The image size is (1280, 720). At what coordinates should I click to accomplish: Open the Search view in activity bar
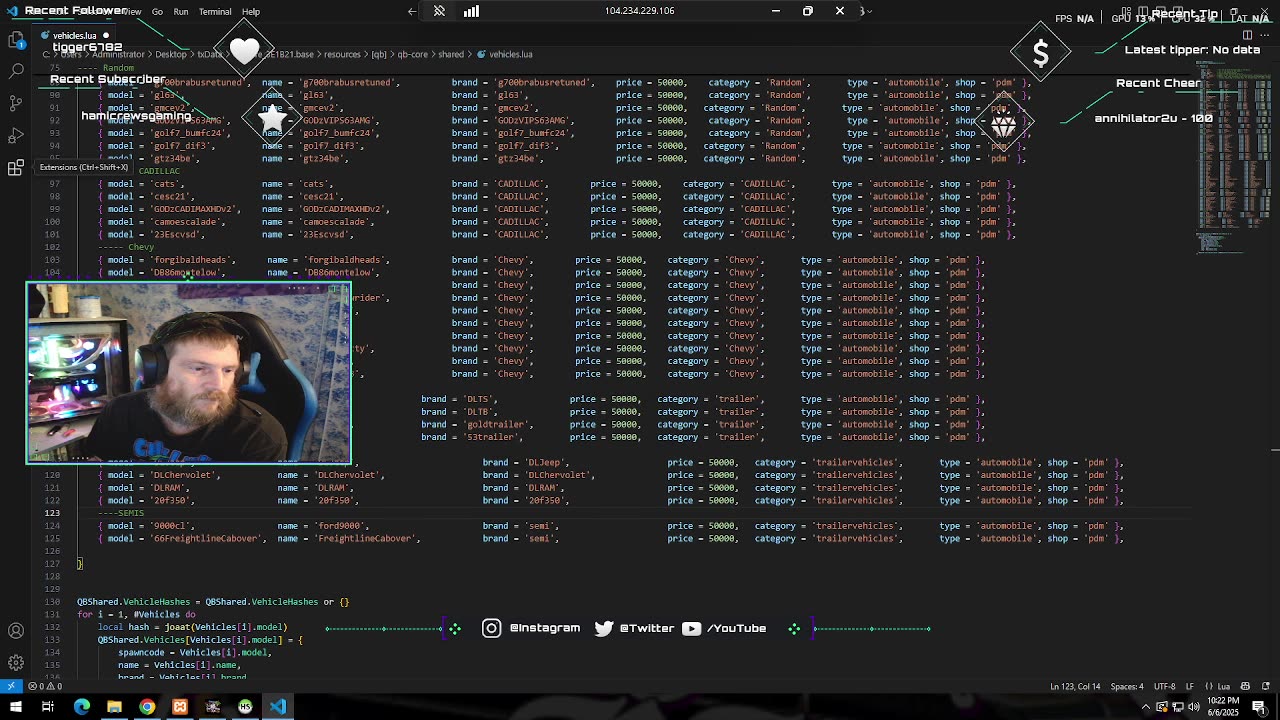(x=16, y=71)
